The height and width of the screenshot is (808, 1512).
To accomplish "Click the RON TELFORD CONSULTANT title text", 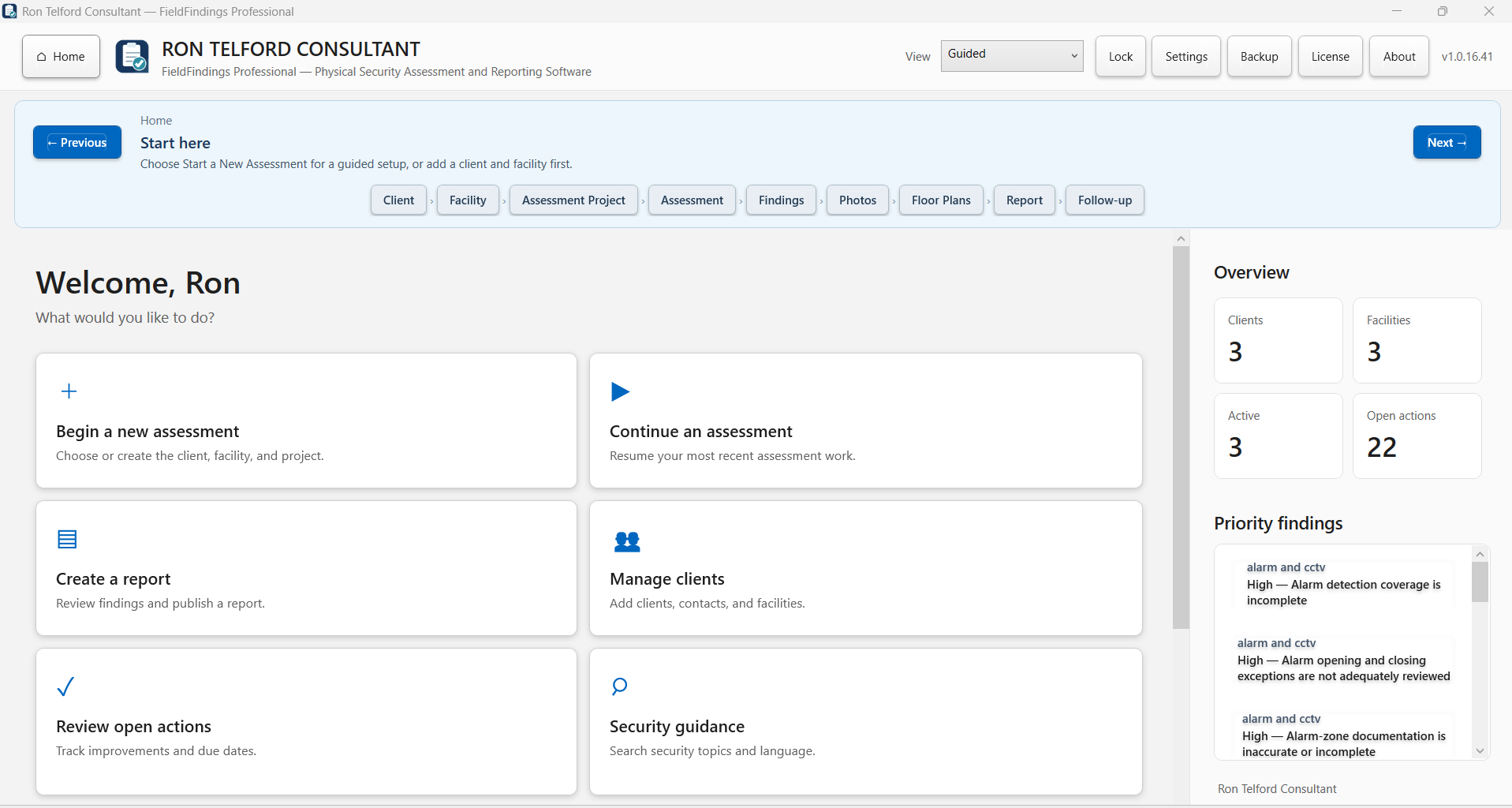I will 291,49.
